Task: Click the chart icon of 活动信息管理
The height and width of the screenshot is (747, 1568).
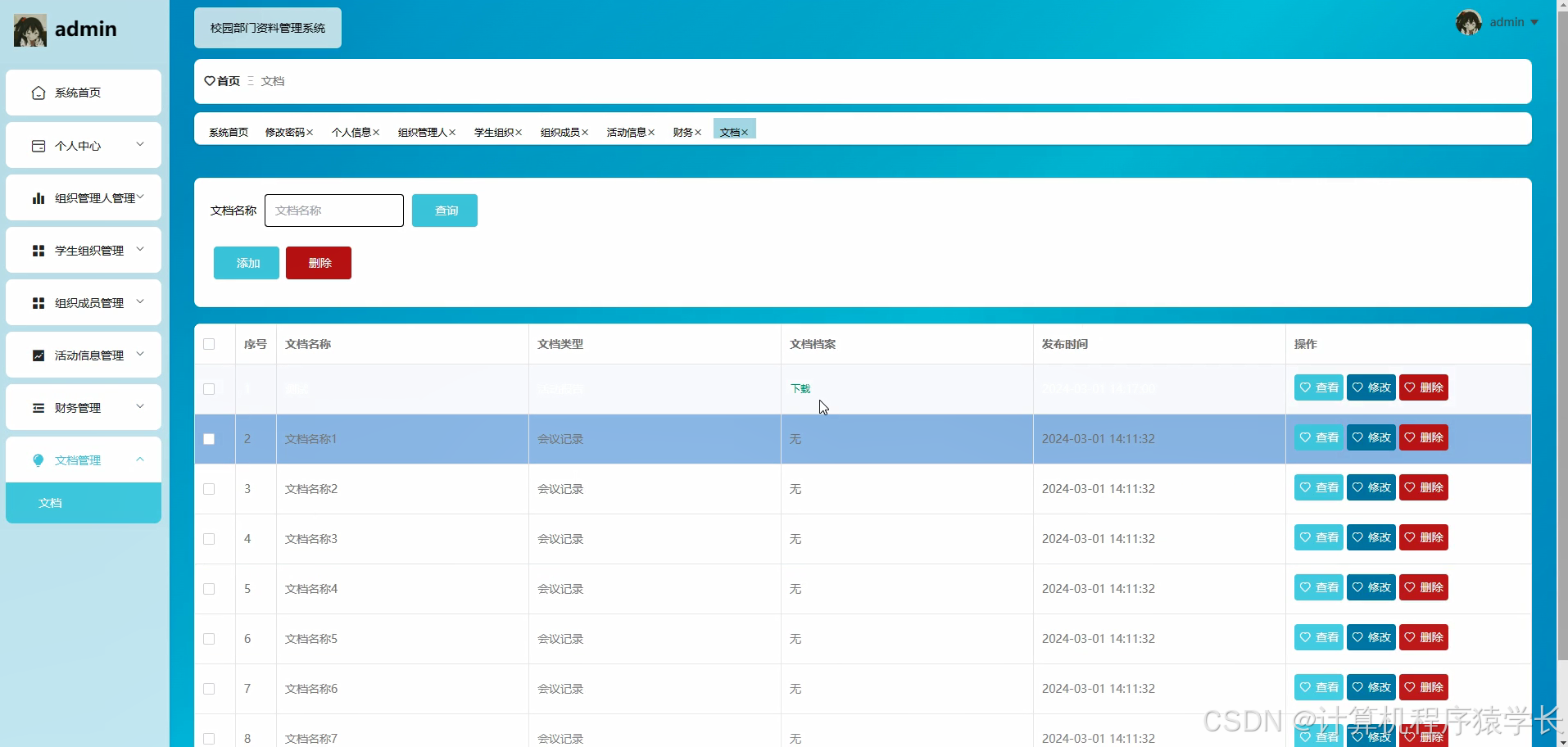Action: (x=38, y=355)
